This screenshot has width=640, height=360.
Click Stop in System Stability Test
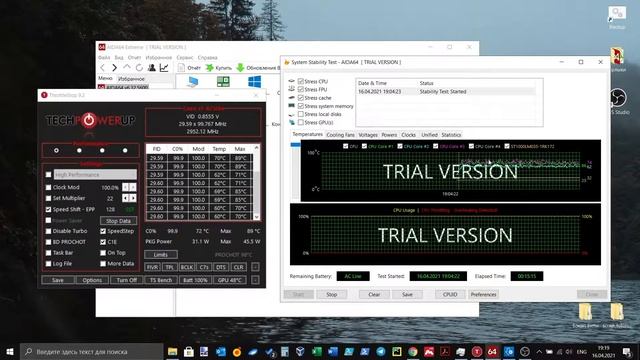coord(331,294)
